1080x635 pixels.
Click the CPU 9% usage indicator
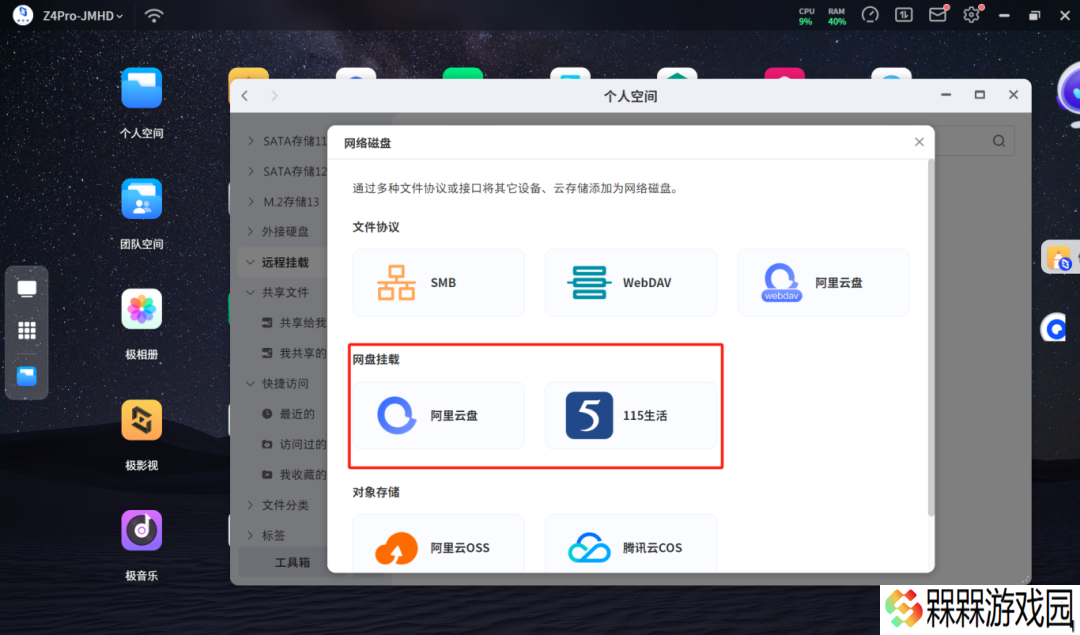coord(806,16)
